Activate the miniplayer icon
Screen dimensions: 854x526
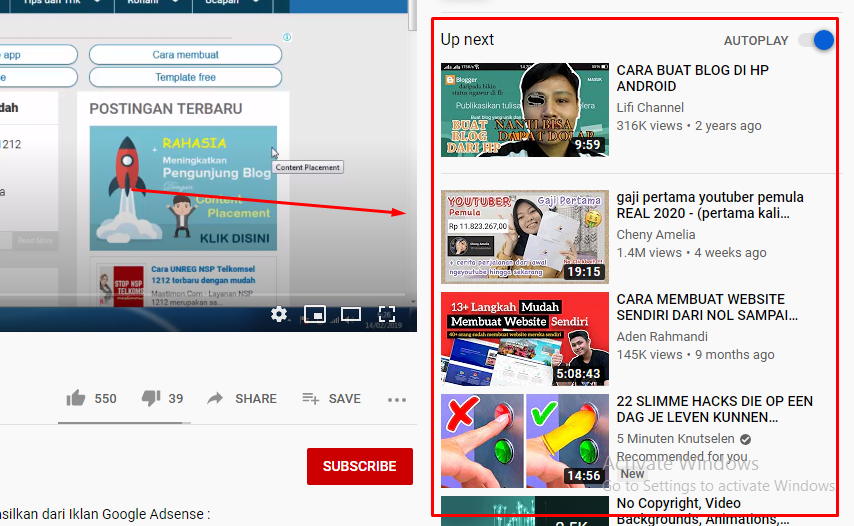point(315,314)
